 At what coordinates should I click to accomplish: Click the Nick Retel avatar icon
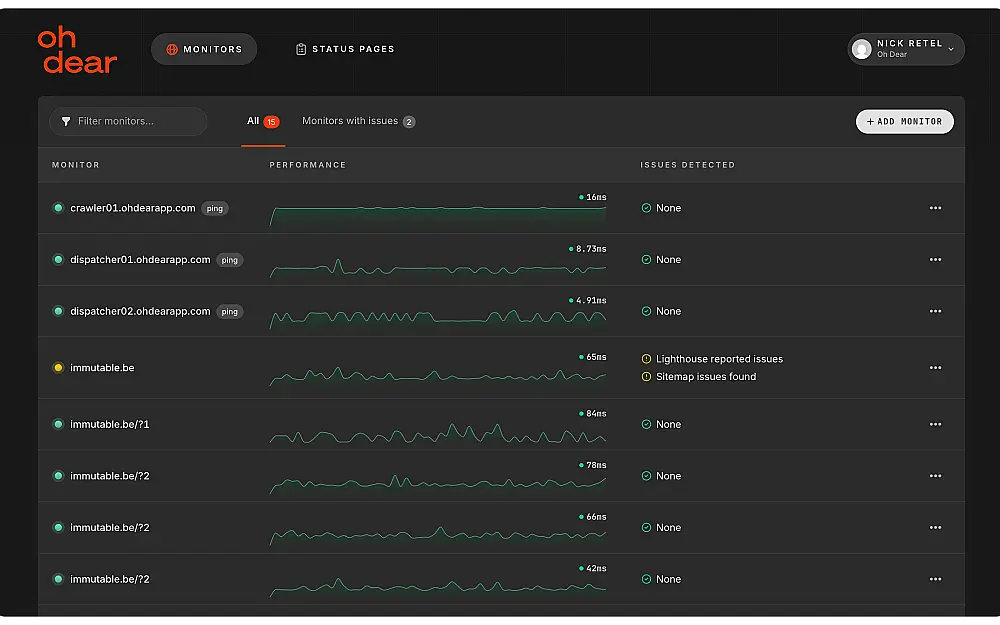pyautogui.click(x=862, y=49)
